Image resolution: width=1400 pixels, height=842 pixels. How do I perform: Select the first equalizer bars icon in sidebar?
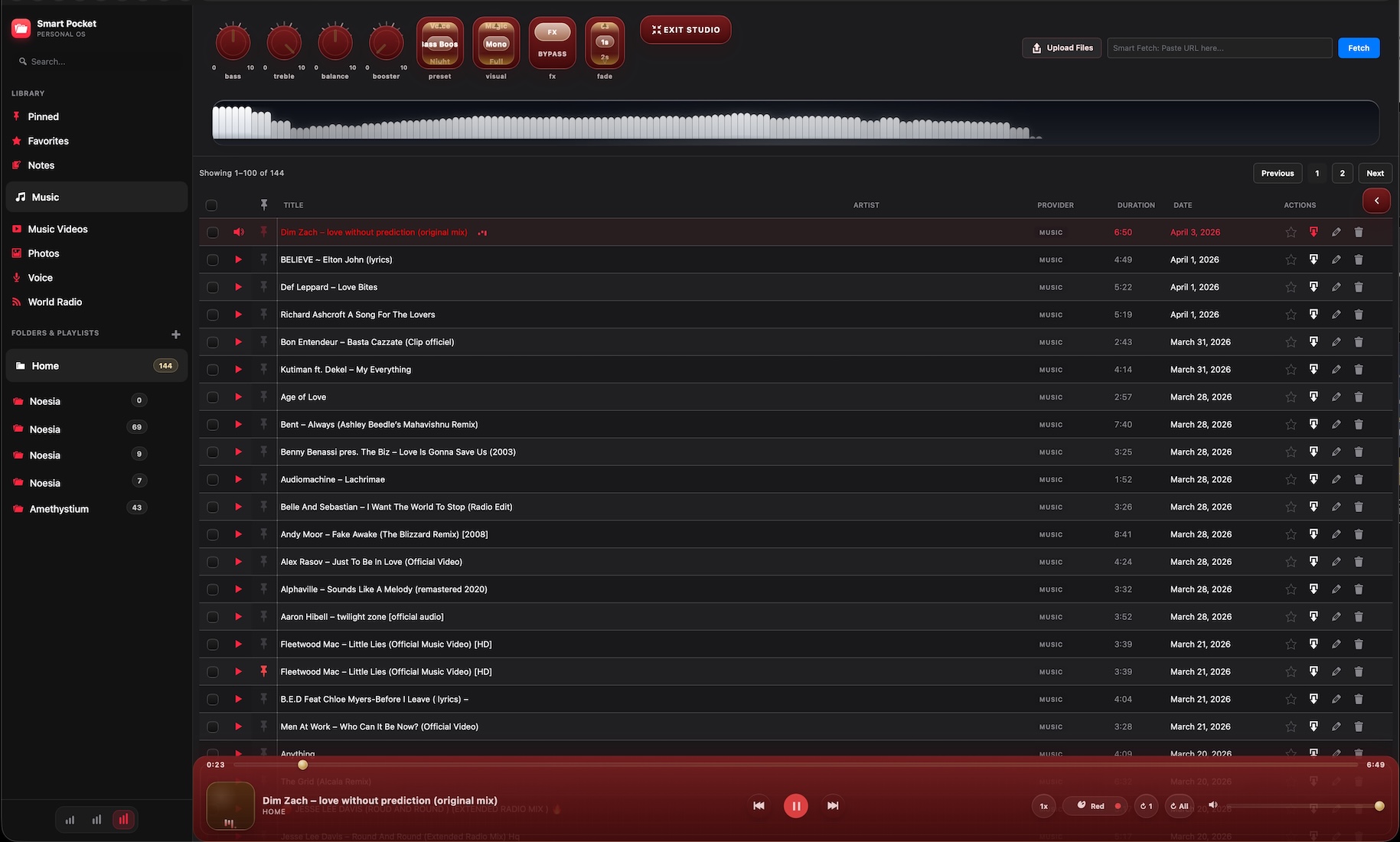click(70, 820)
